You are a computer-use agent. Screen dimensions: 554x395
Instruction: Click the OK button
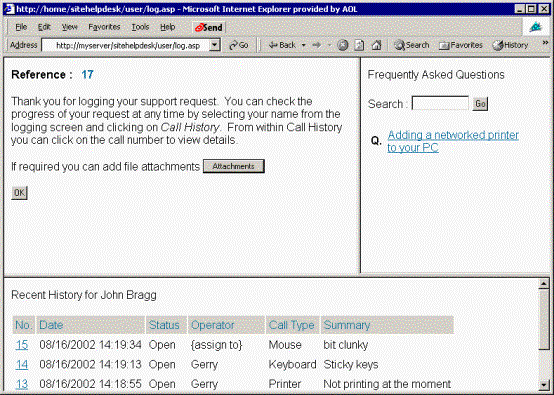point(19,193)
